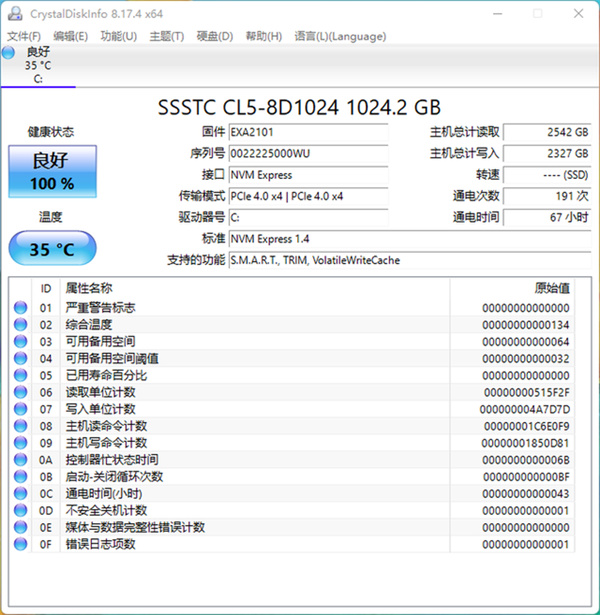Click the status orb for attribute 07
This screenshot has width=600, height=615.
tap(20, 409)
